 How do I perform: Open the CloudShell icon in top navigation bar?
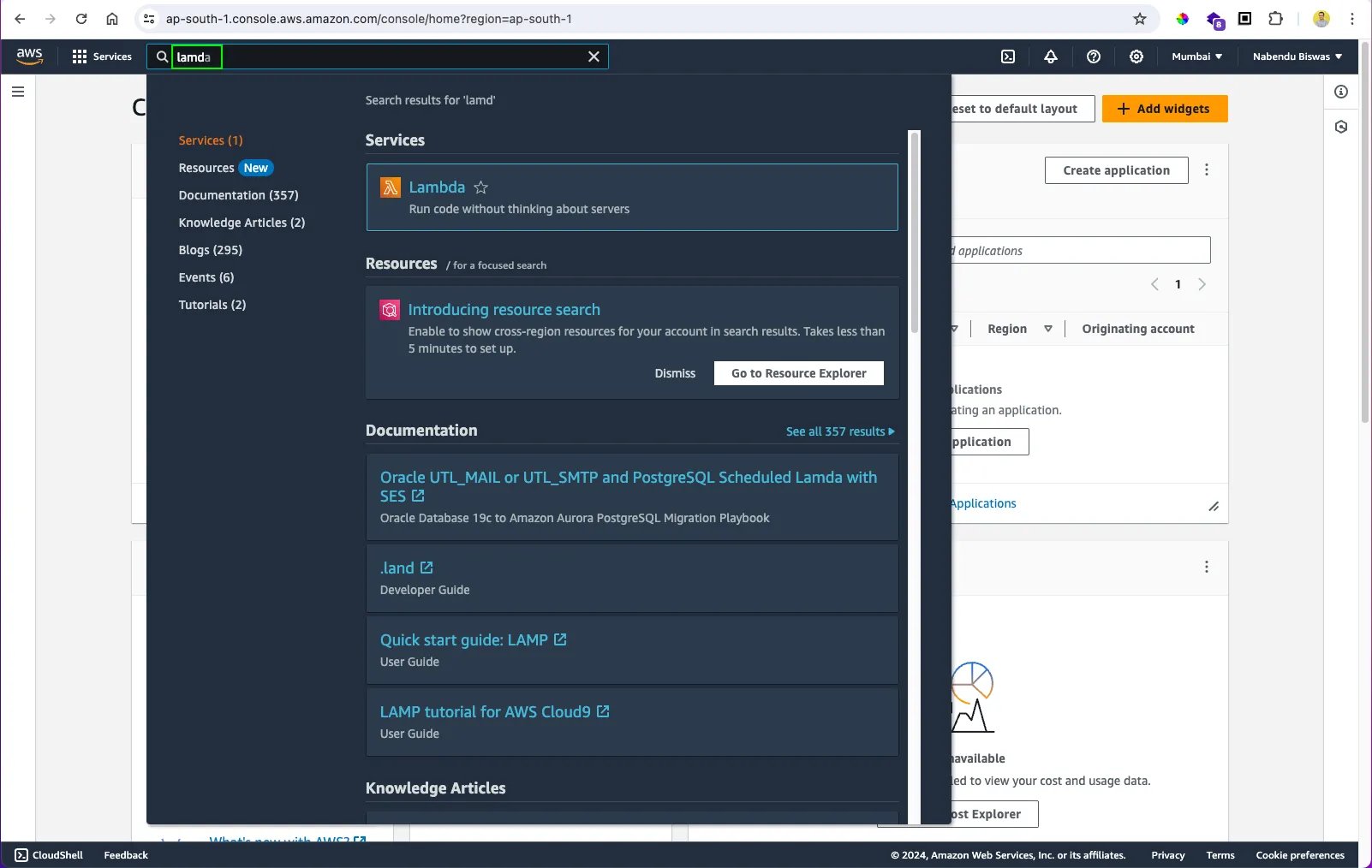point(1008,56)
